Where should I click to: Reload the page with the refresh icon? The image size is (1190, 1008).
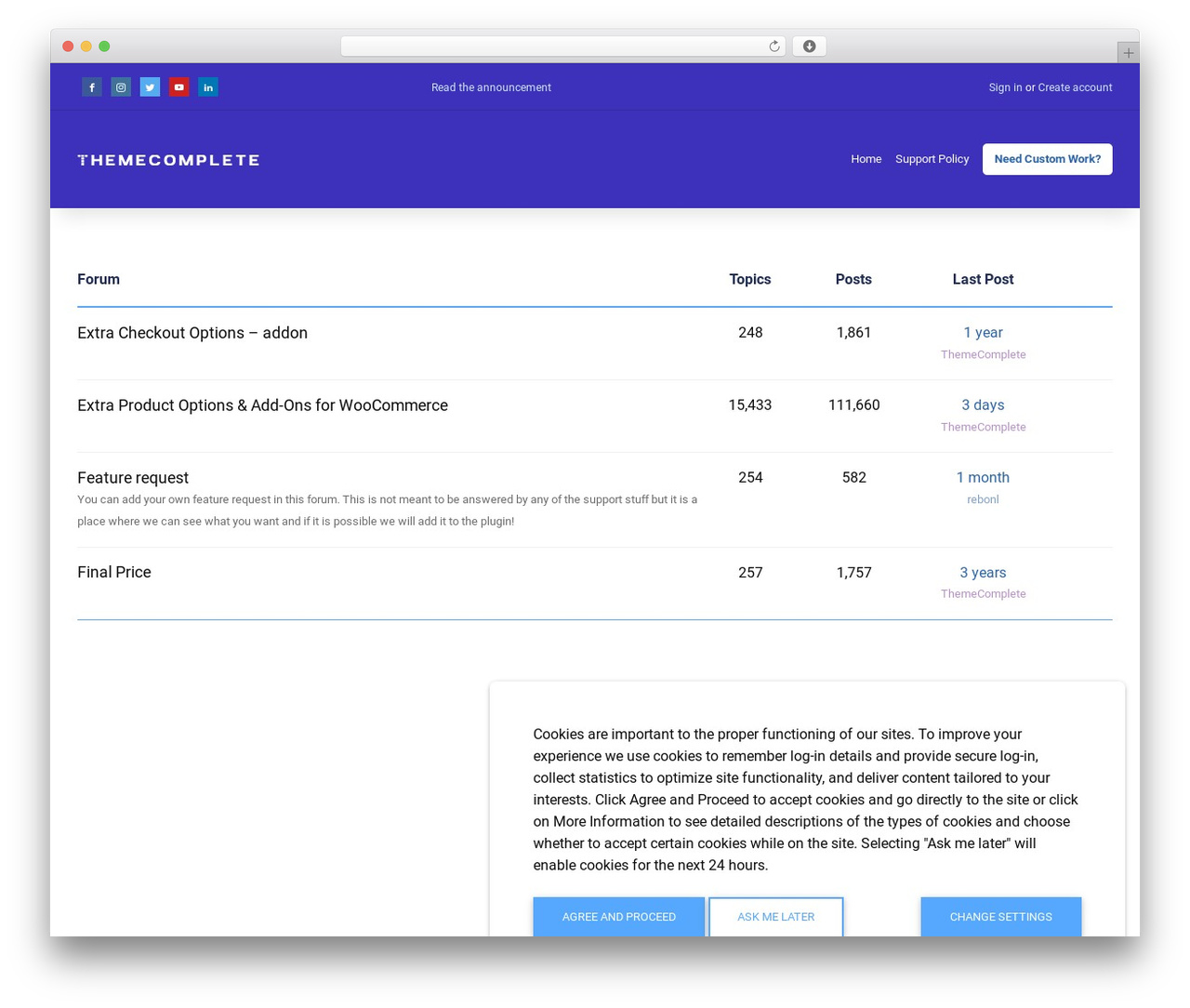point(774,46)
